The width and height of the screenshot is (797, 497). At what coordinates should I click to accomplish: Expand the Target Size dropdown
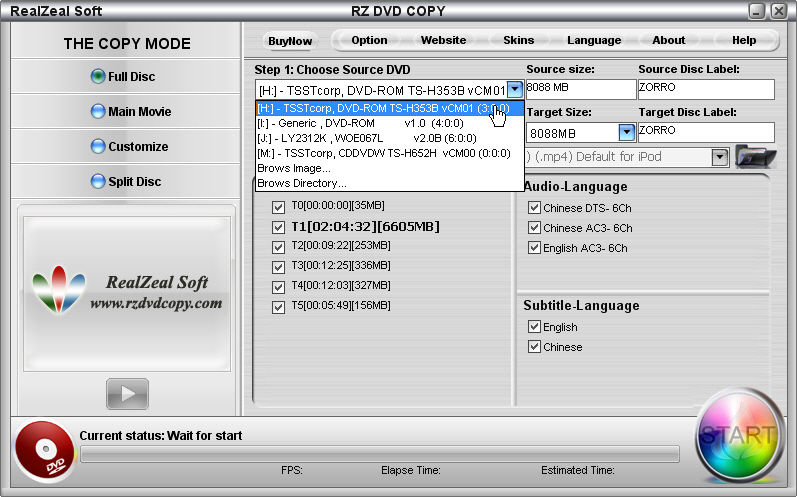[627, 133]
